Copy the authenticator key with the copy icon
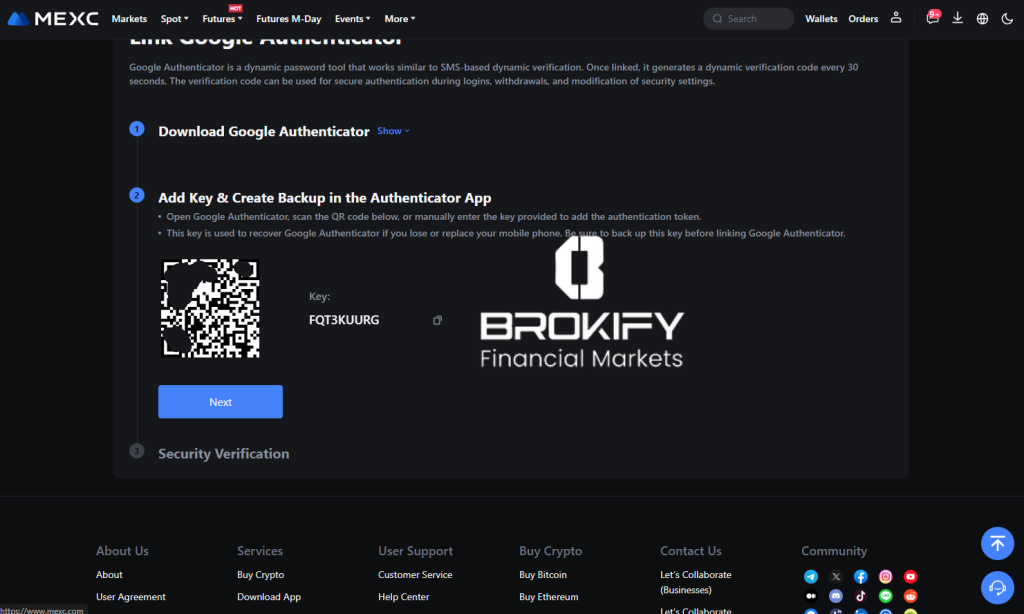The width and height of the screenshot is (1024, 614). (x=437, y=320)
